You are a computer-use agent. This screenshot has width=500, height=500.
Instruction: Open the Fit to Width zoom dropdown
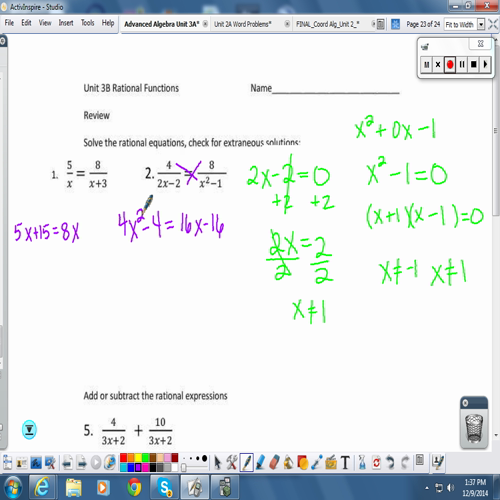tap(481, 24)
